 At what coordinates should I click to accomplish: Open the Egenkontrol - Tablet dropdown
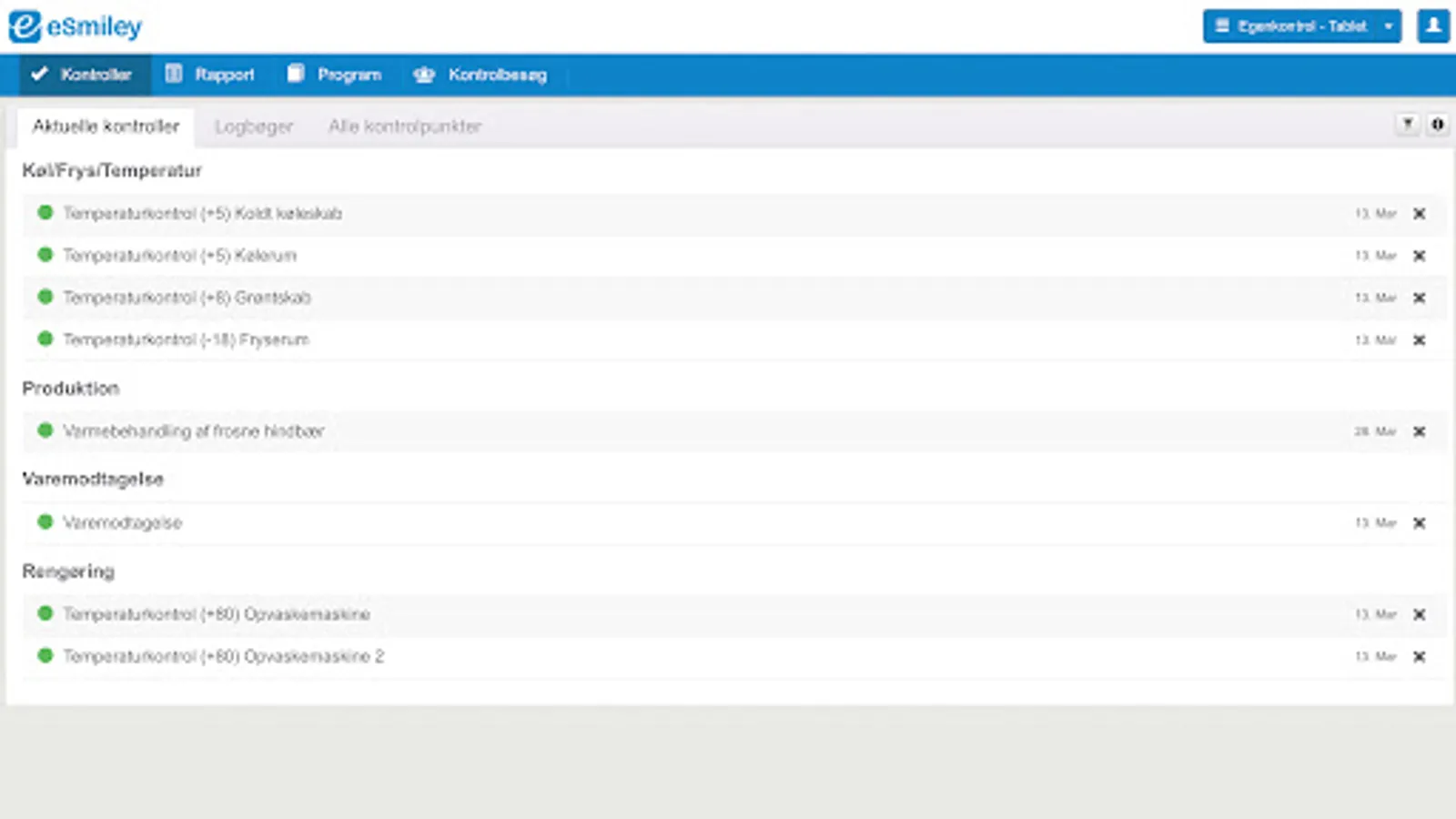1302,26
